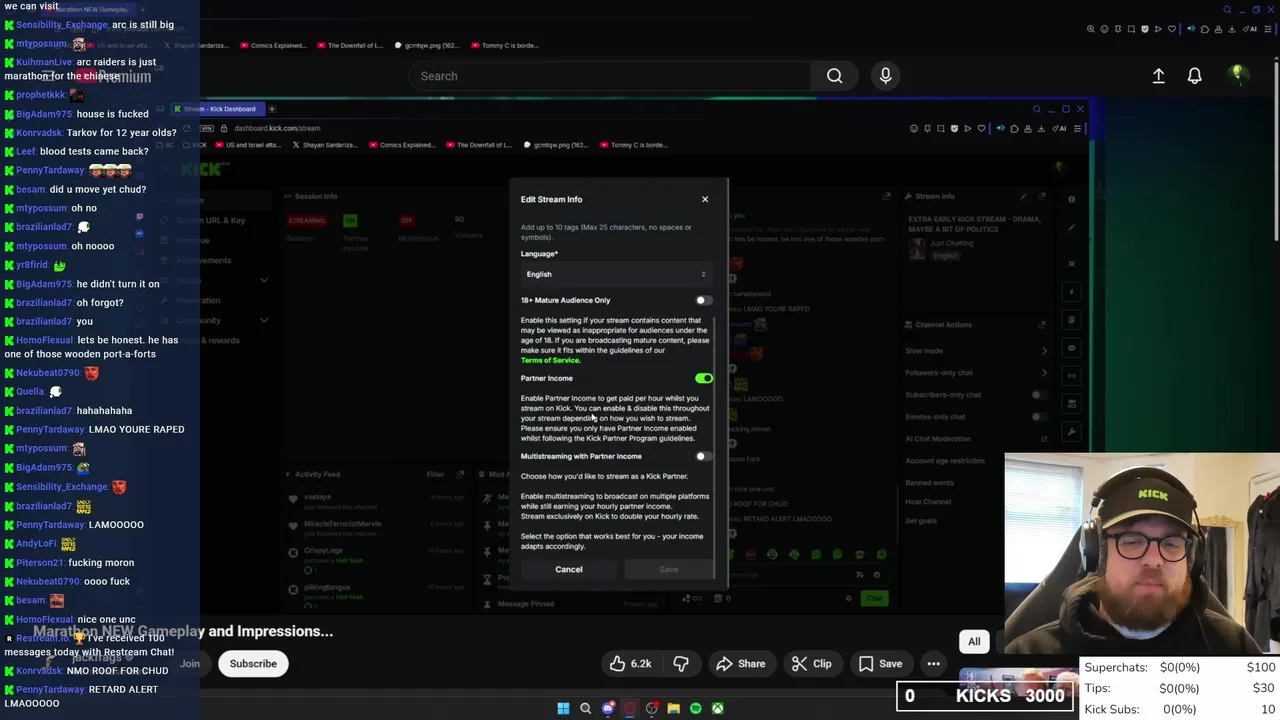Open Account age restriction setting

click(945, 461)
